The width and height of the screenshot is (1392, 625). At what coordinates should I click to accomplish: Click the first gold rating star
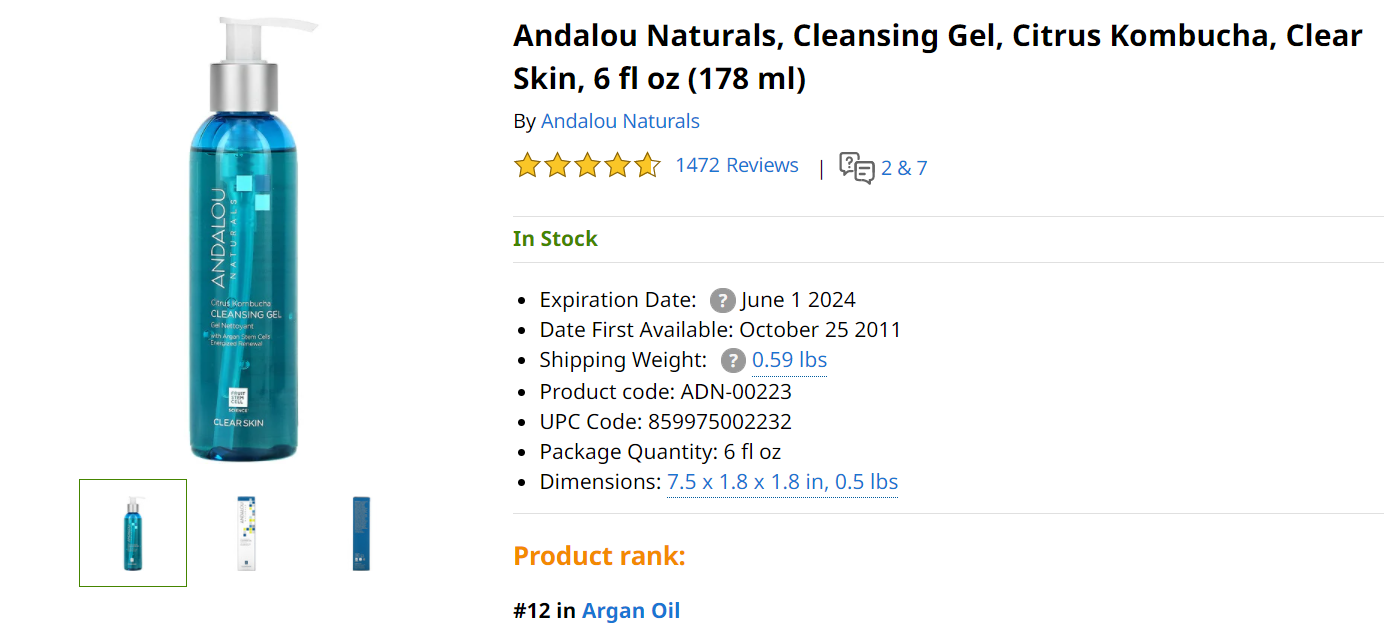(x=527, y=165)
